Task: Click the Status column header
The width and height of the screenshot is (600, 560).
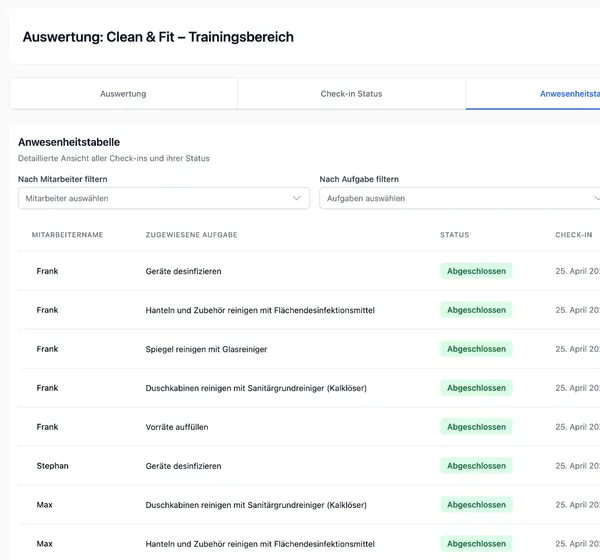Action: pyautogui.click(x=454, y=235)
